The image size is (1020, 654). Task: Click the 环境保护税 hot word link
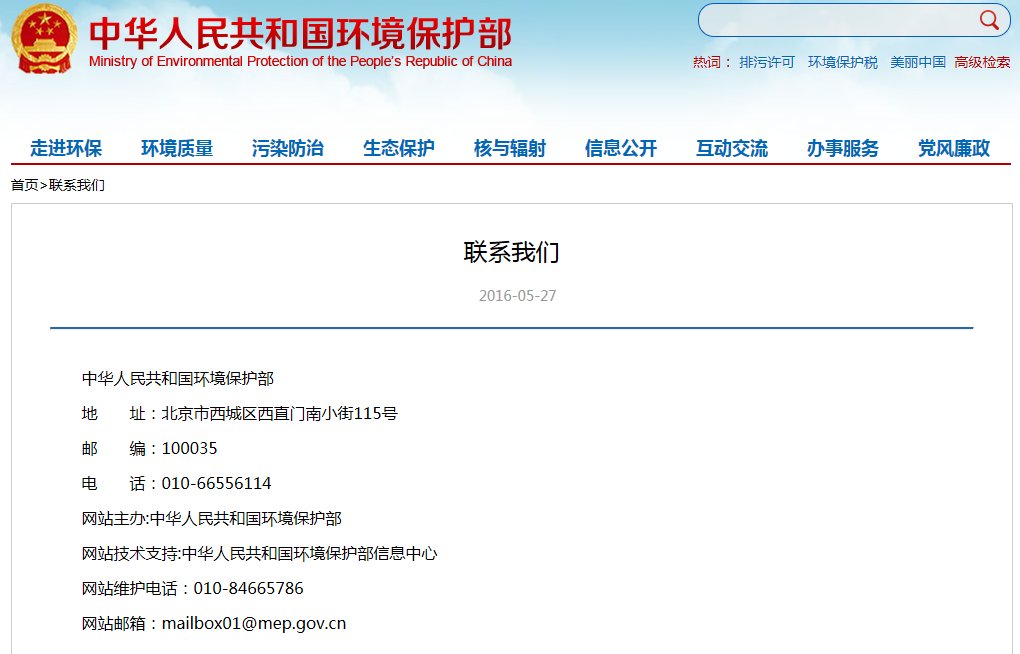point(842,61)
